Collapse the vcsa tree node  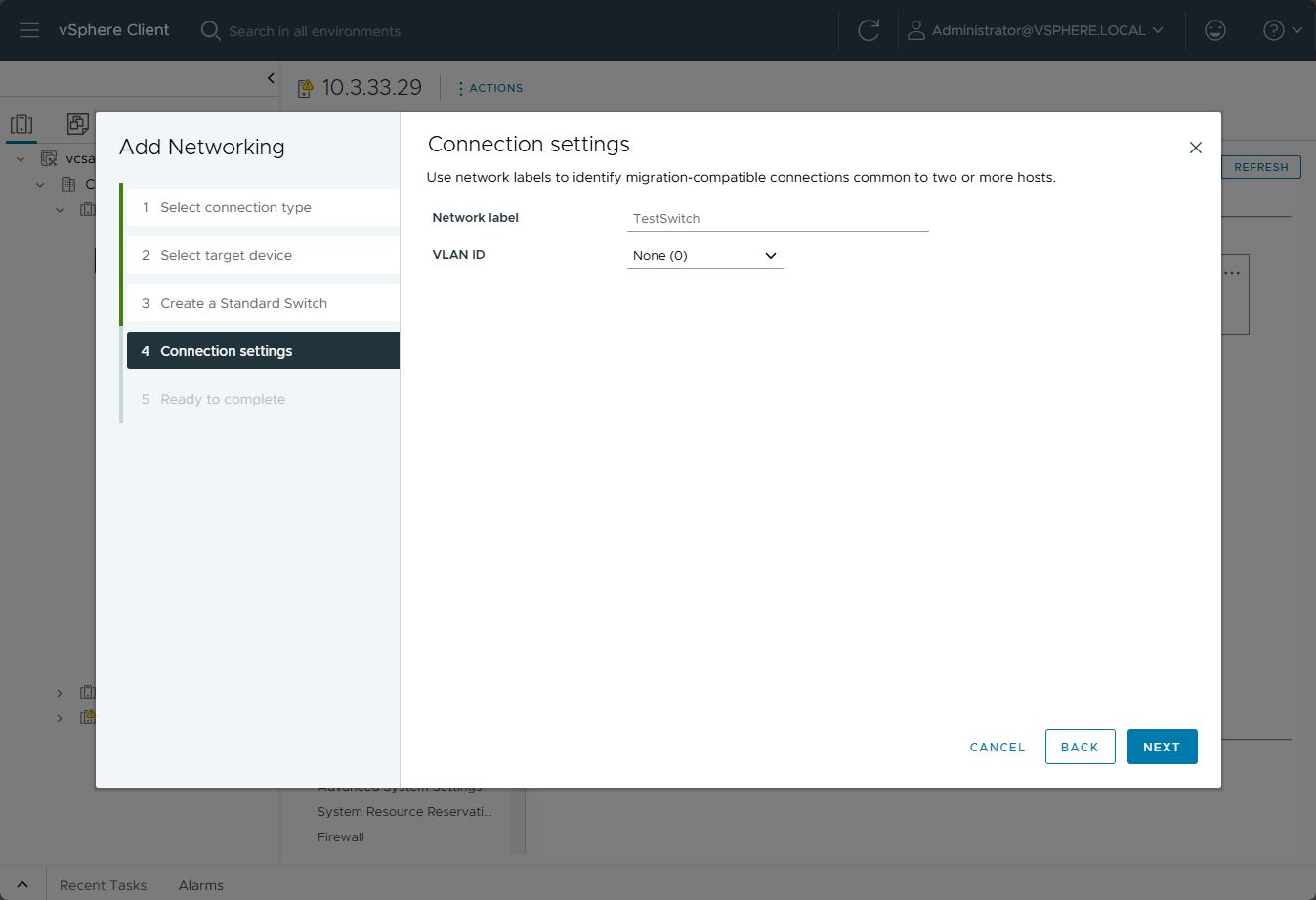21,159
